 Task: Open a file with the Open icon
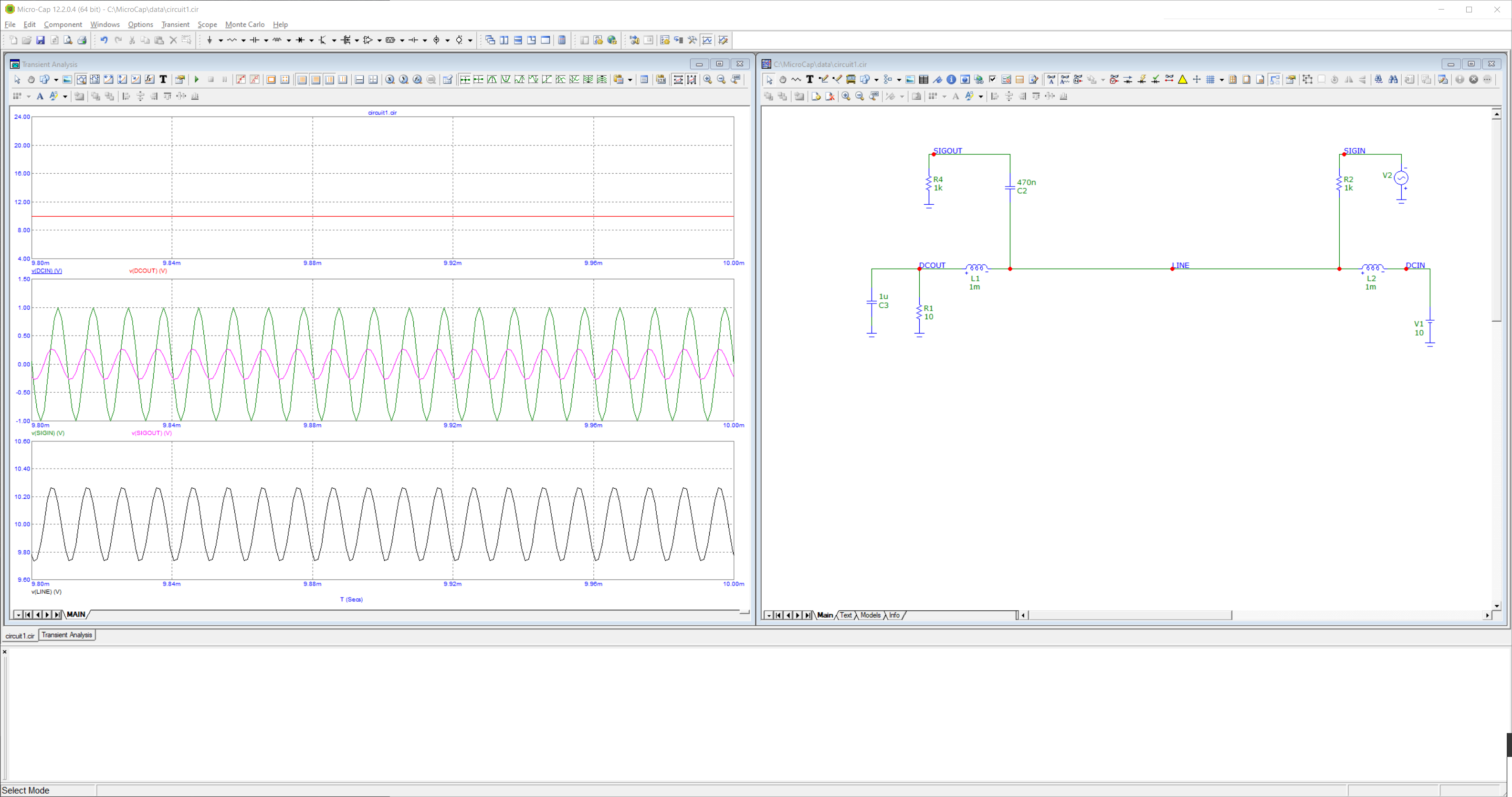point(26,40)
